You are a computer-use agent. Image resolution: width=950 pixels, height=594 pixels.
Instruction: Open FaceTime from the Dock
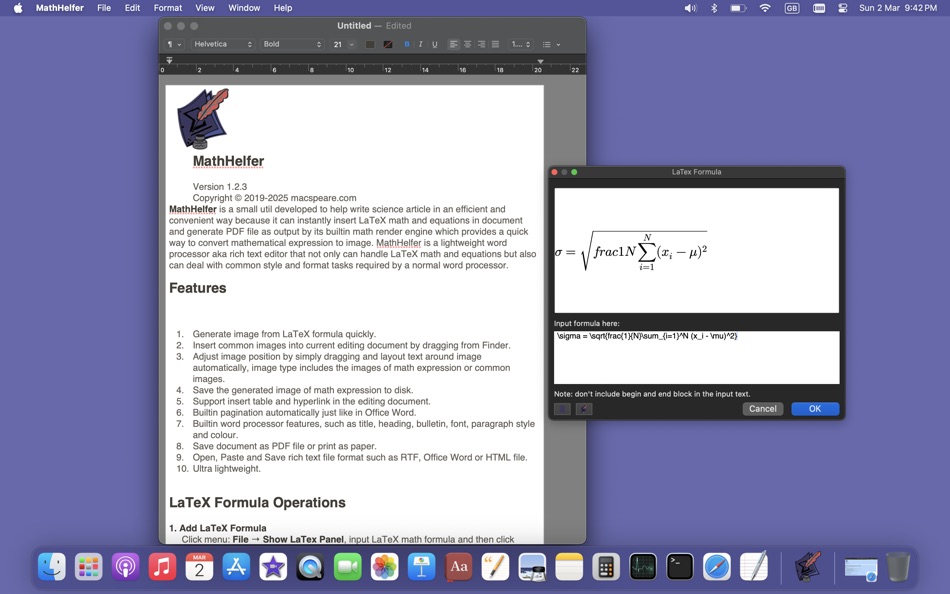pyautogui.click(x=347, y=567)
